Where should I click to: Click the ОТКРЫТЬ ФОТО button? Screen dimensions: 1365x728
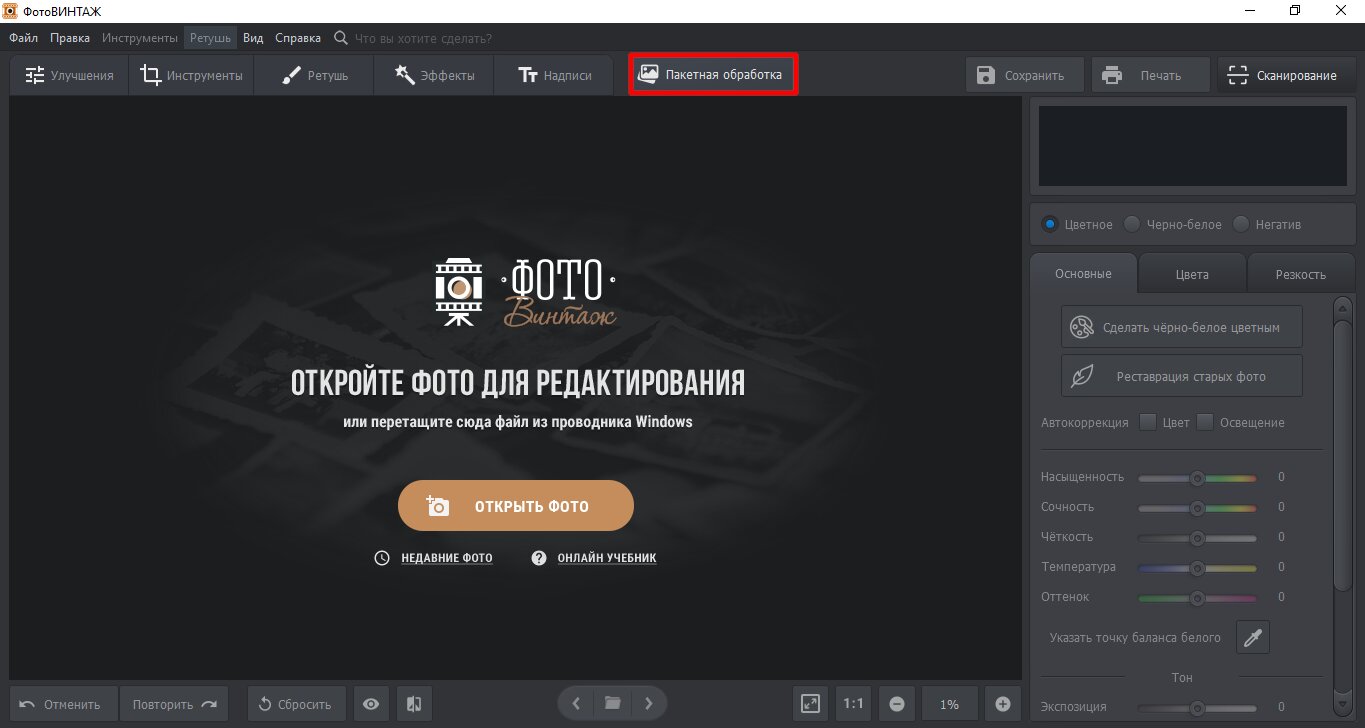tap(515, 505)
